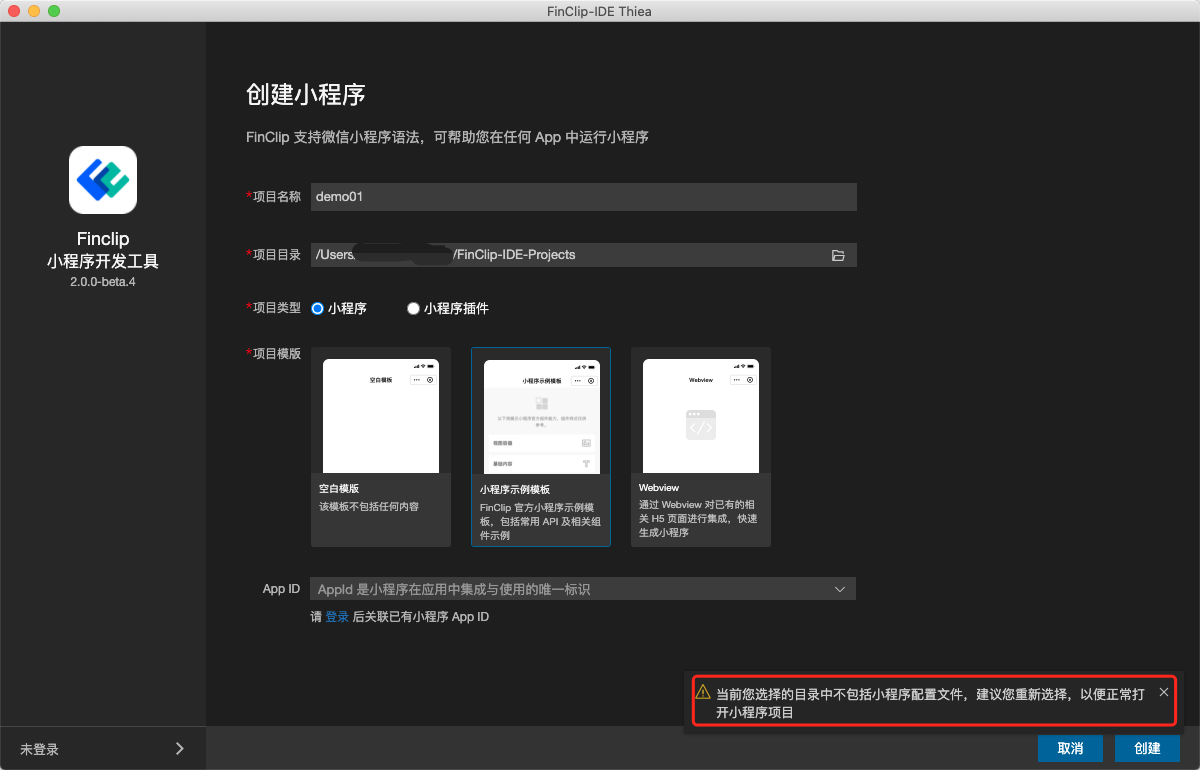Choose the Webview template card
1200x770 pixels.
coord(701,447)
